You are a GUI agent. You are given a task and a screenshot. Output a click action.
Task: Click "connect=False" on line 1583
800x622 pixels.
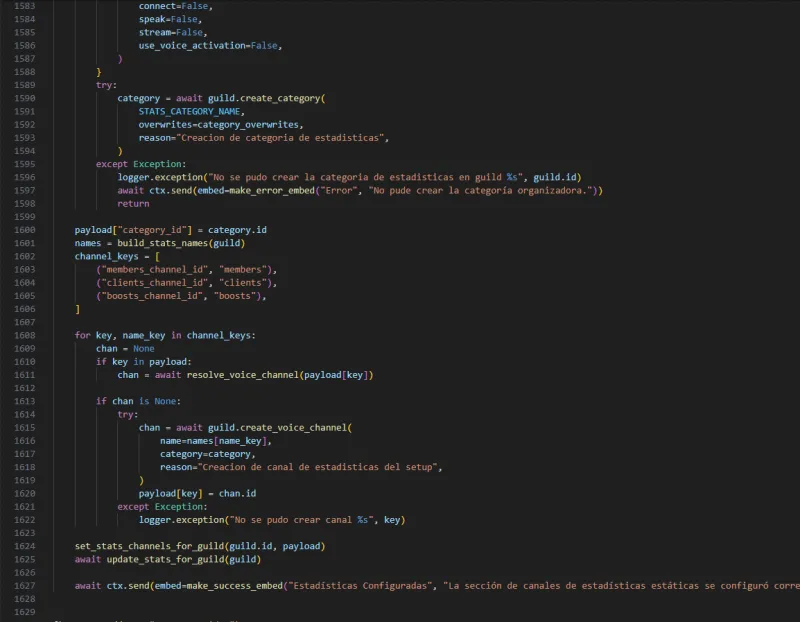(x=173, y=6)
